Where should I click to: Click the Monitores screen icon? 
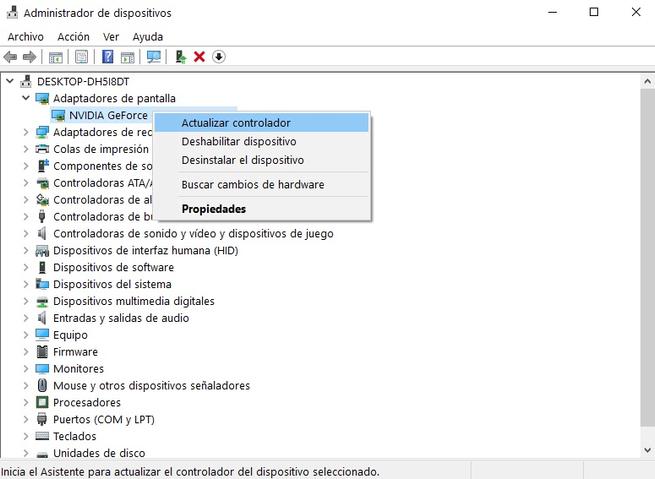(42, 369)
